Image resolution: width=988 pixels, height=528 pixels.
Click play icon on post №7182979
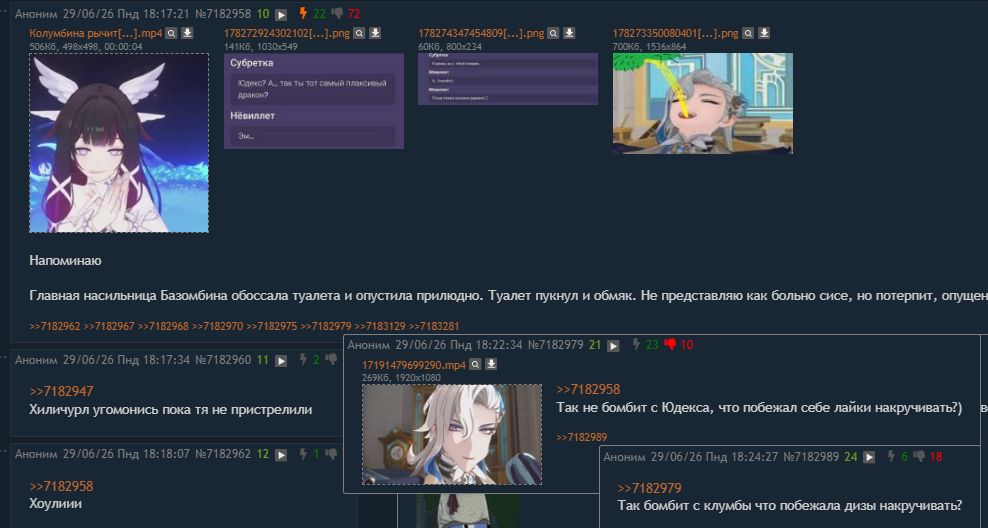[x=613, y=346]
